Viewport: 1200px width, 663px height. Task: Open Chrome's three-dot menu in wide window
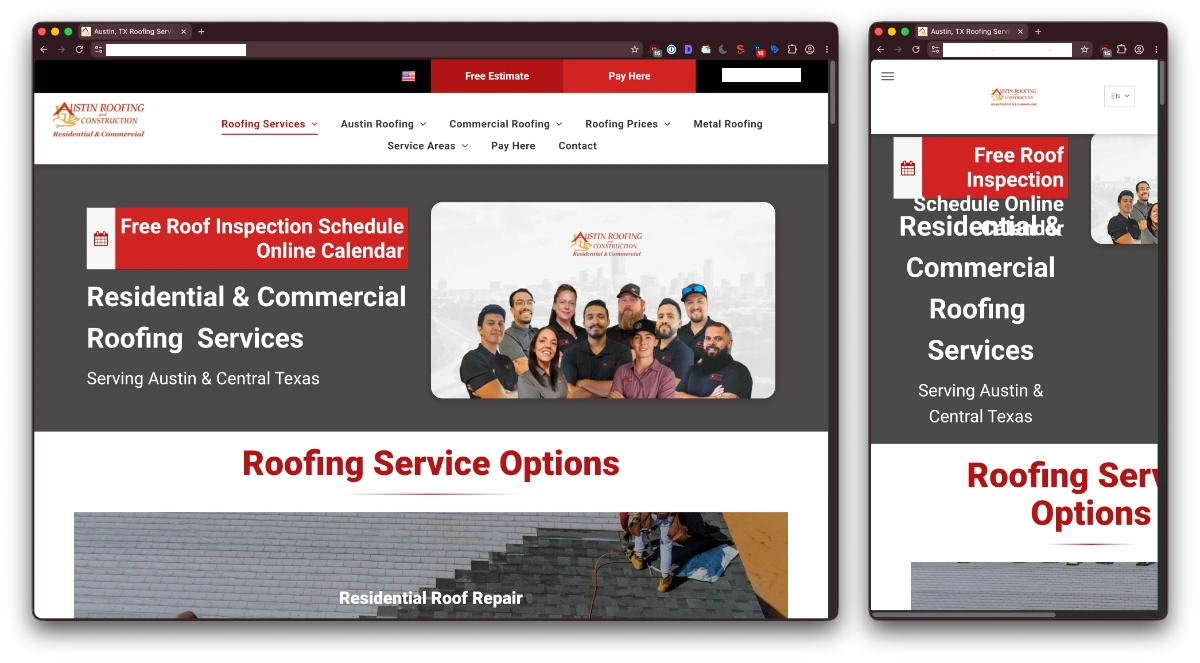point(826,49)
